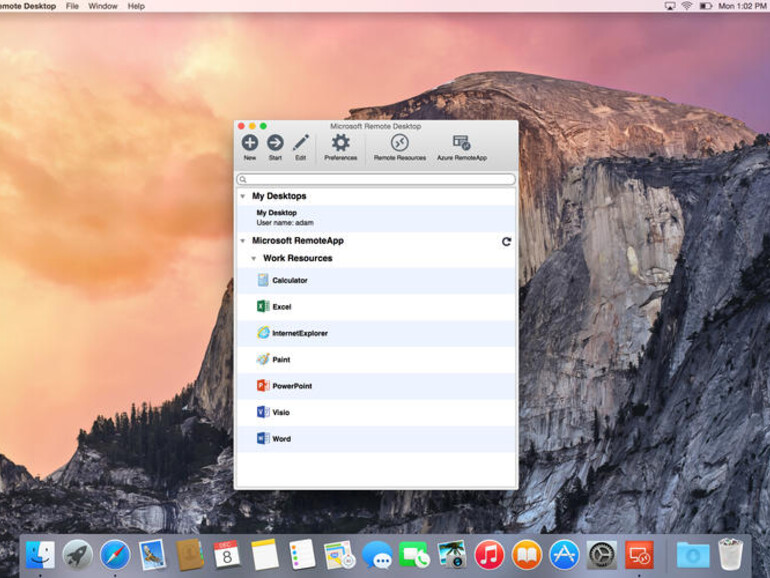
Task: Open Reminders from the Dock
Action: (x=302, y=555)
